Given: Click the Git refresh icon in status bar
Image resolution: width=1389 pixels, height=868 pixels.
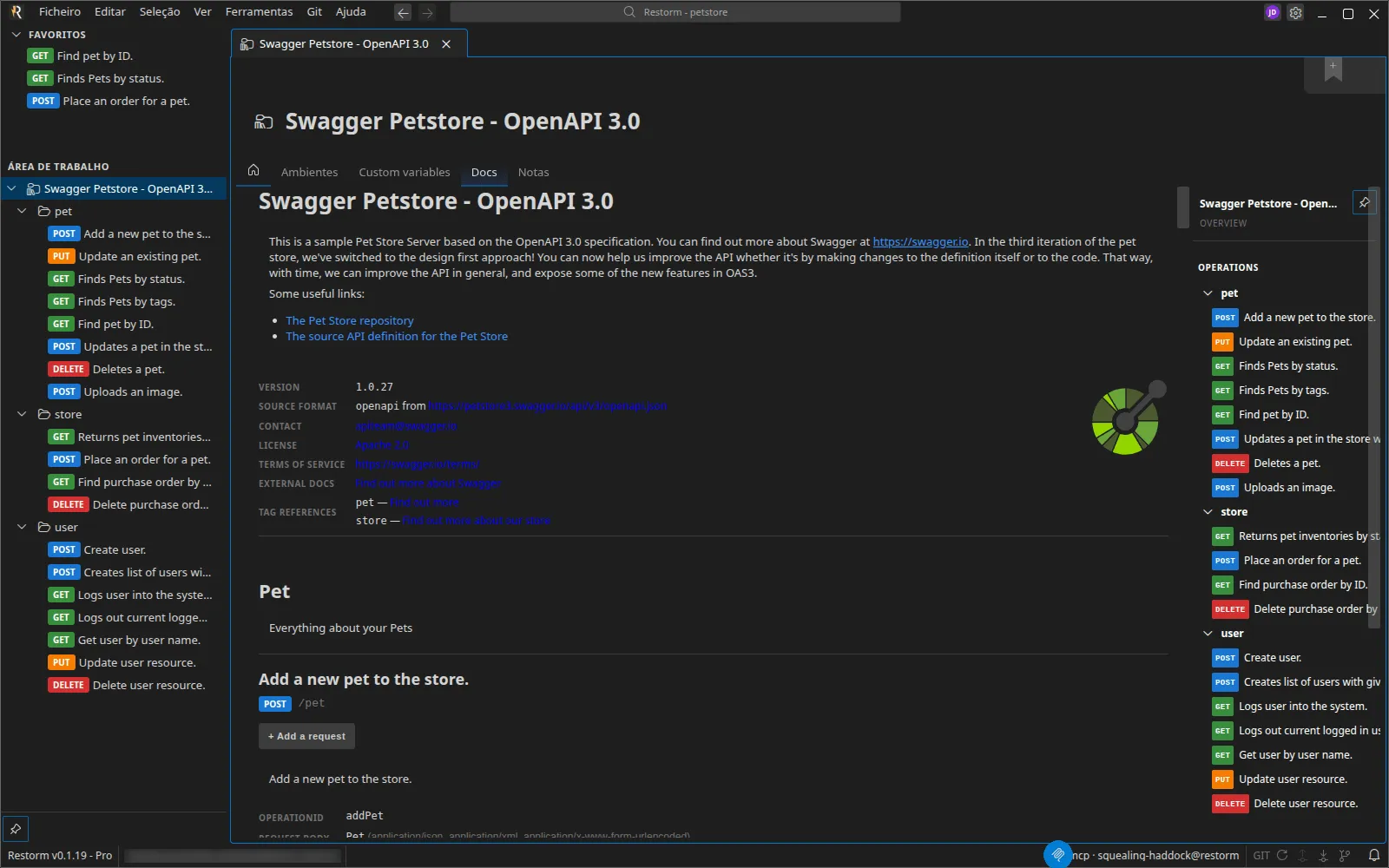Looking at the screenshot, I should pyautogui.click(x=1282, y=855).
